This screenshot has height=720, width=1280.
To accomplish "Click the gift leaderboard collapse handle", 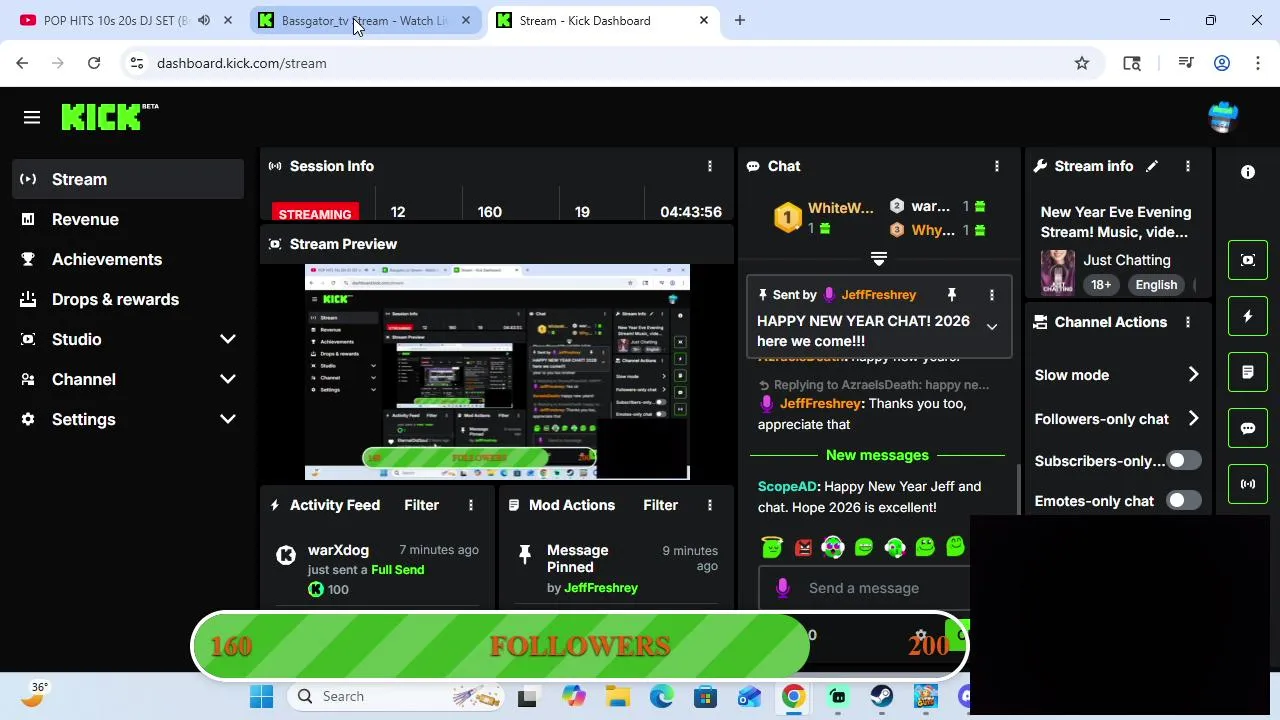I will point(879,259).
